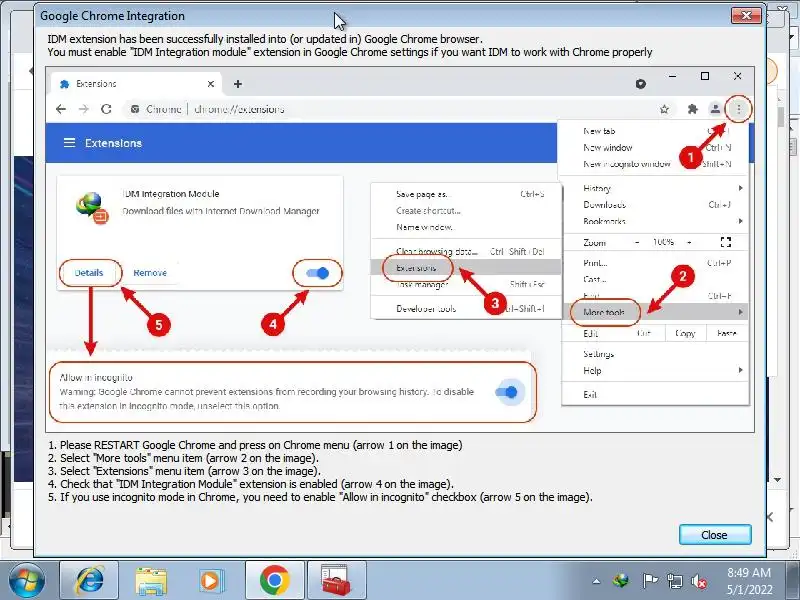Click Copy in the Edit row
The width and height of the screenshot is (800, 600).
click(x=685, y=333)
